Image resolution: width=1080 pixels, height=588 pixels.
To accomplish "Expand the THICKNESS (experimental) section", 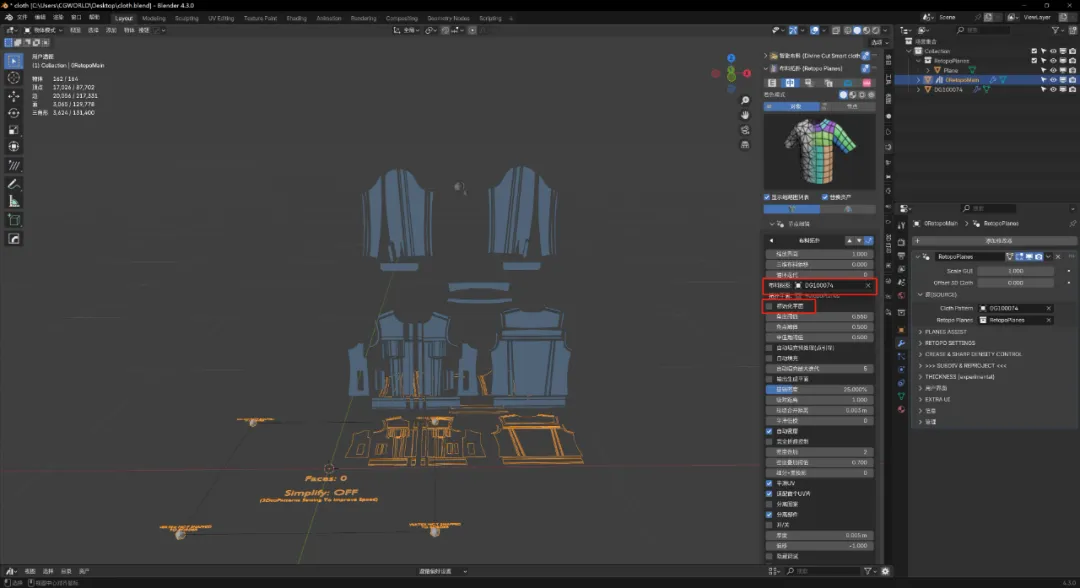I will click(958, 377).
